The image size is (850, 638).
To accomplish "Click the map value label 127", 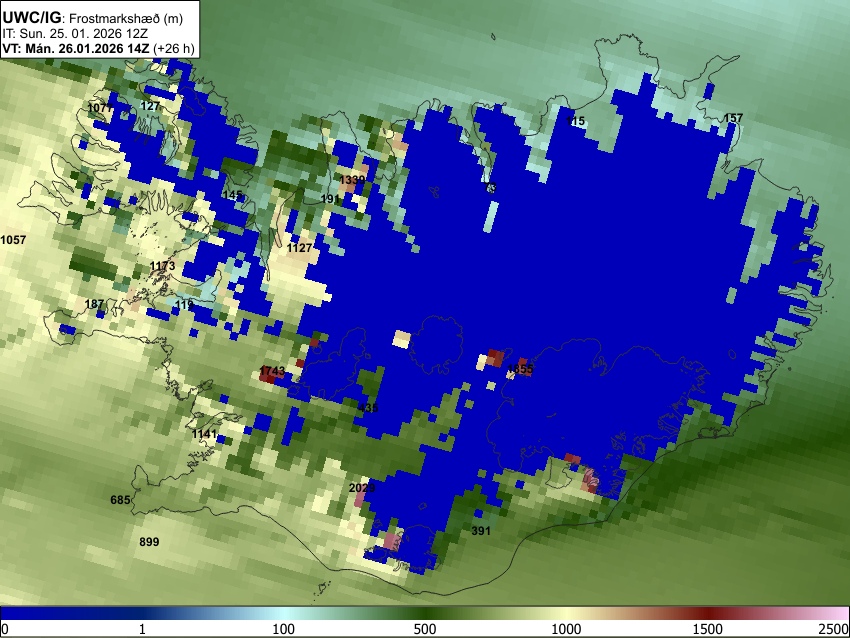I will coord(150,106).
